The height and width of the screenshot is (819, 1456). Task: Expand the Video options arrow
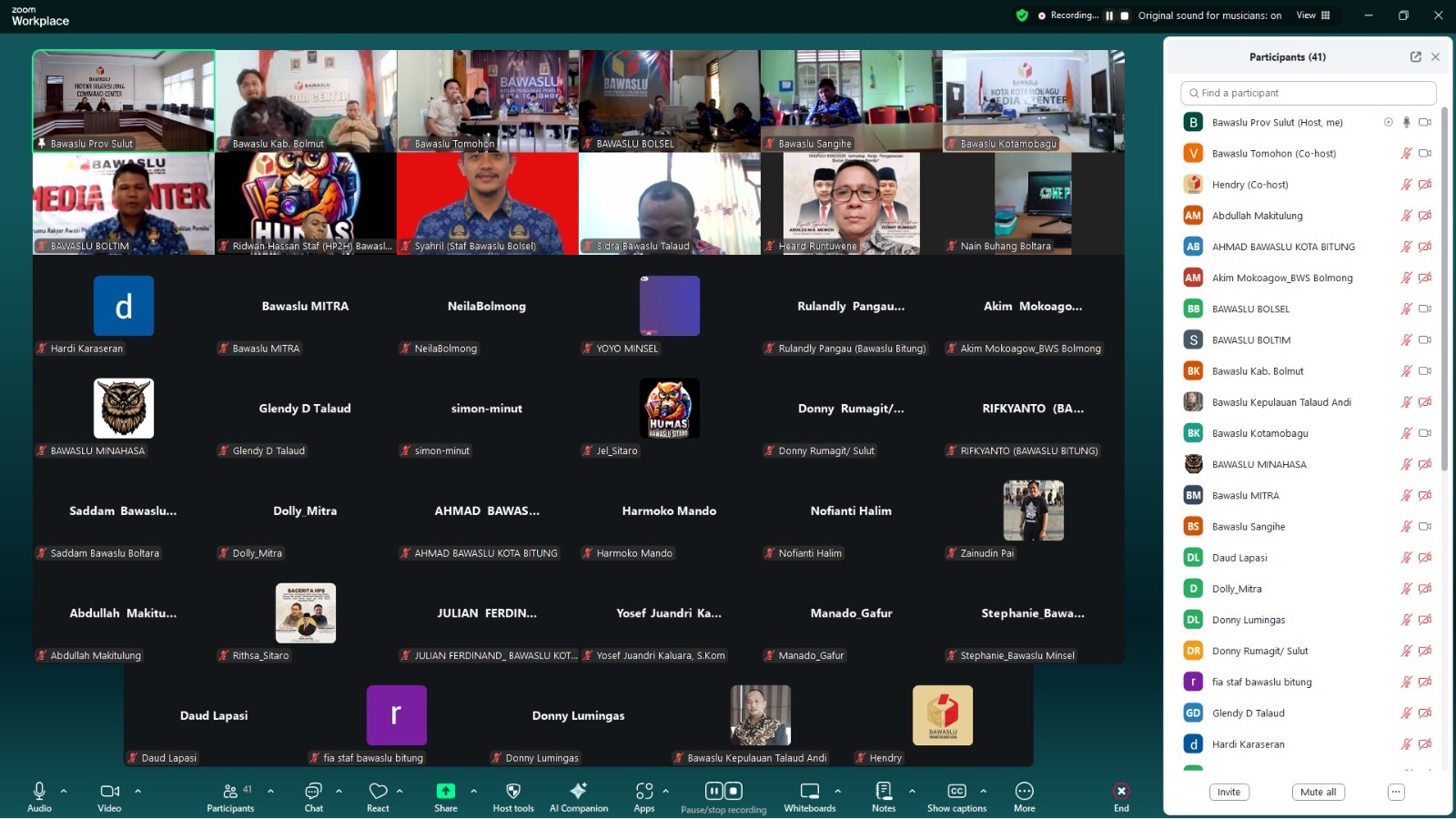pos(137,791)
